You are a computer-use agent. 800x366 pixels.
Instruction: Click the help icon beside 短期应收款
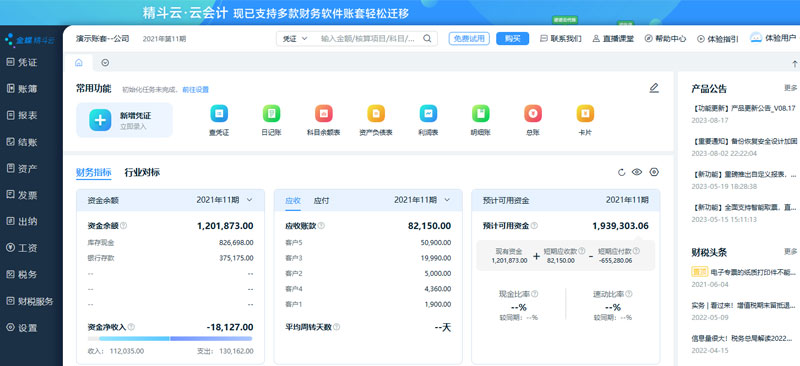click(x=581, y=251)
